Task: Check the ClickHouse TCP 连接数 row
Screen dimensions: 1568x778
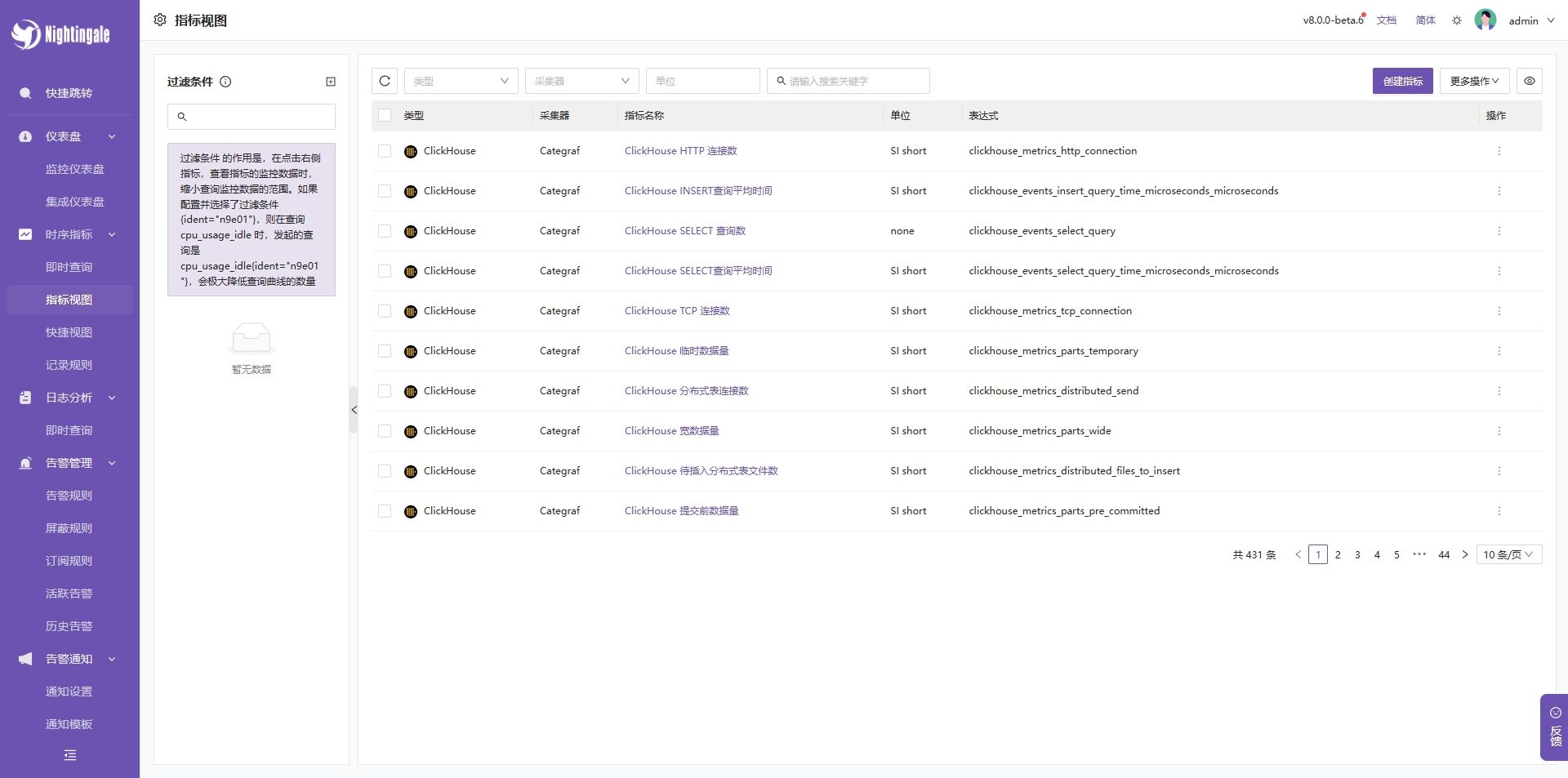Action: click(385, 311)
